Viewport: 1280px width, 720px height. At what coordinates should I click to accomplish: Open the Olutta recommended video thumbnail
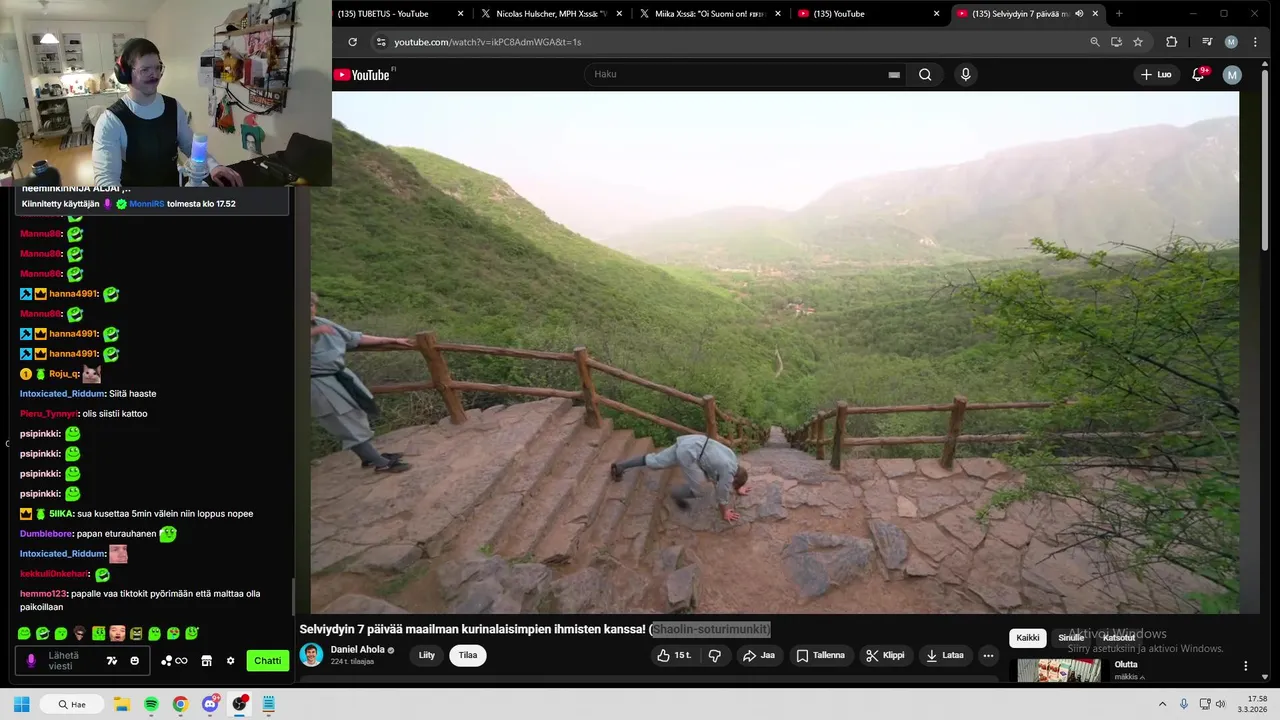1059,670
